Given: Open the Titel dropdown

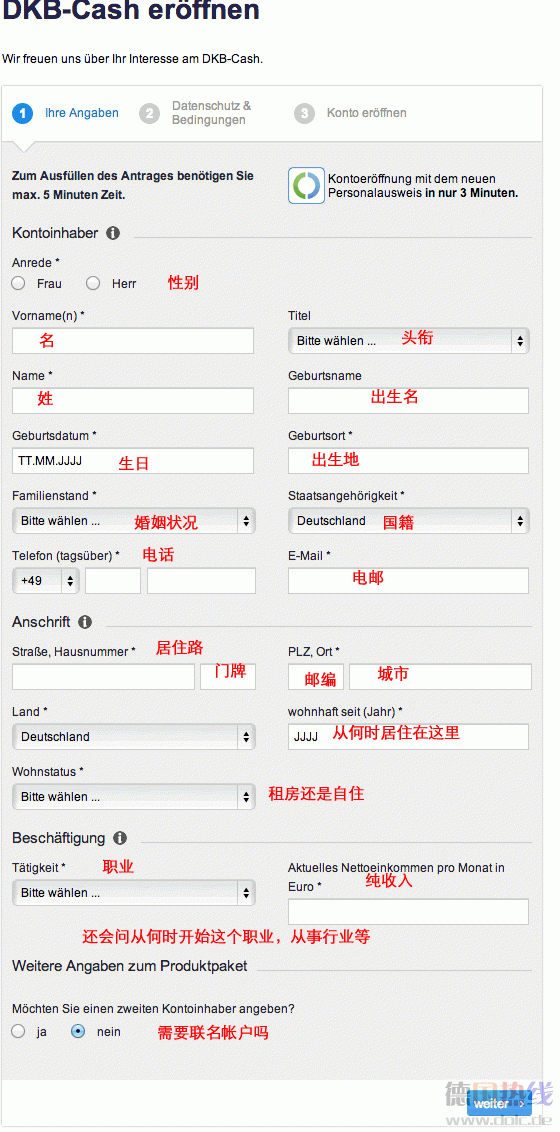Looking at the screenshot, I should pos(408,341).
